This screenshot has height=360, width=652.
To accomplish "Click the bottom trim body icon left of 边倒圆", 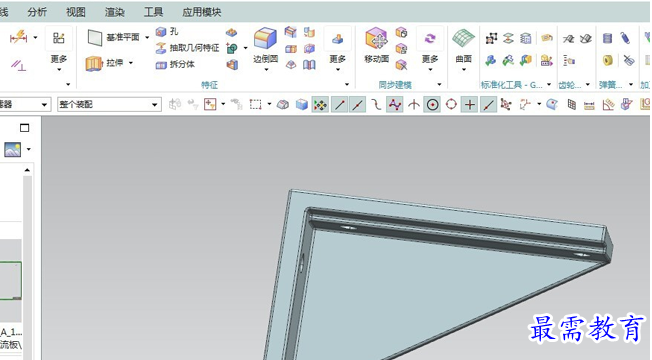I will point(232,64).
